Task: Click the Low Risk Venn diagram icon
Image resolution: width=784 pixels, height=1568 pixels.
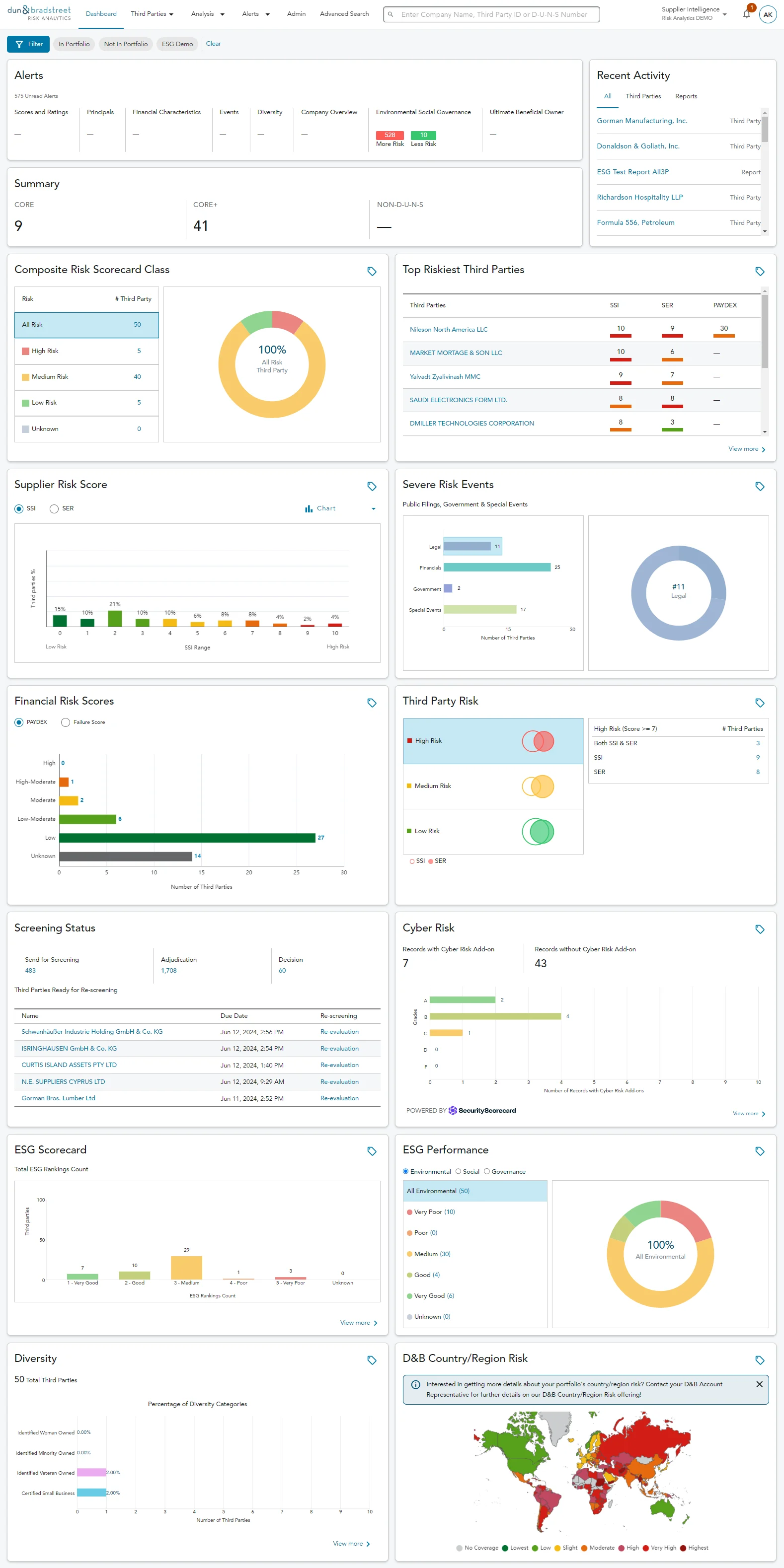Action: 537,832
